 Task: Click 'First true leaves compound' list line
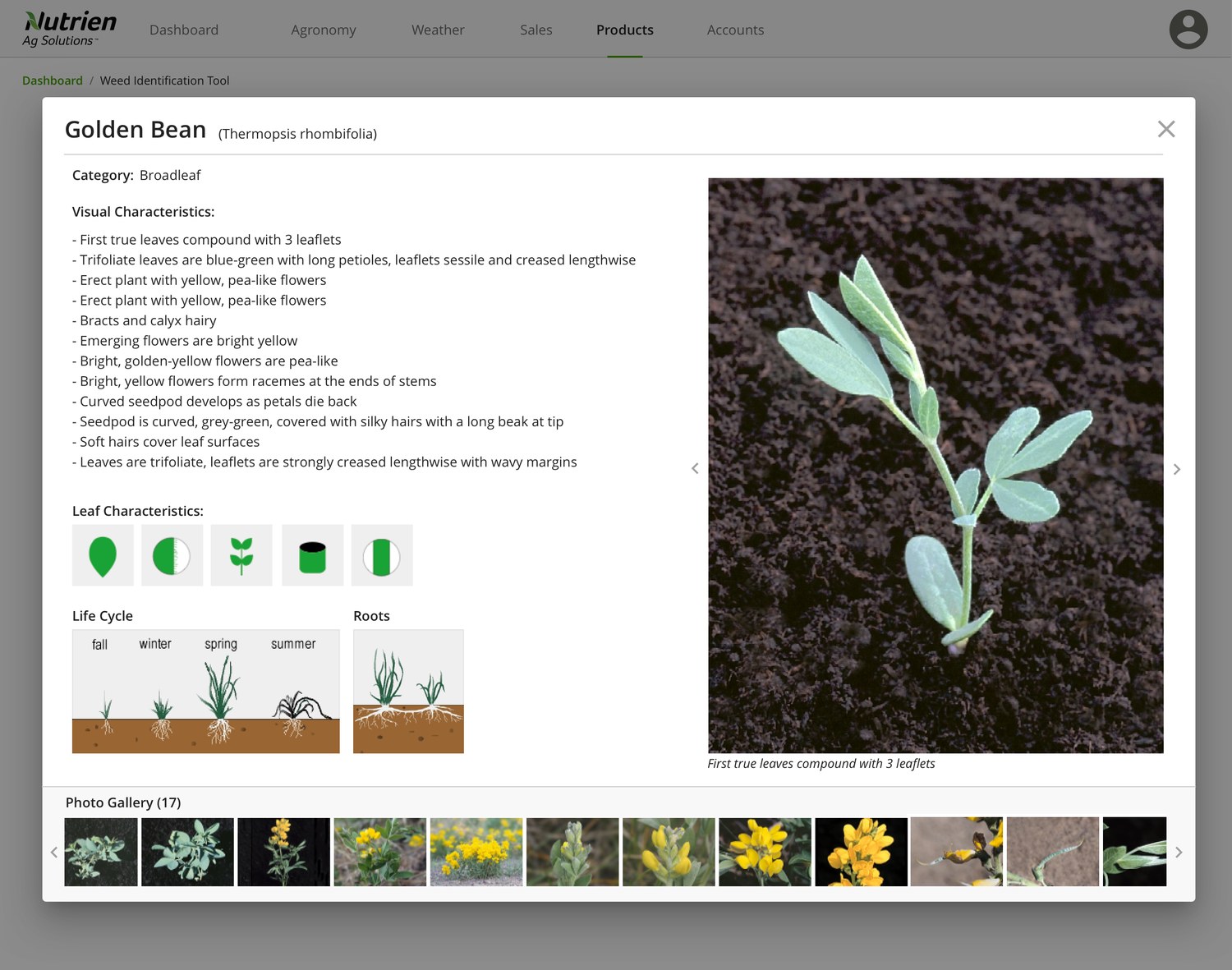(x=206, y=240)
